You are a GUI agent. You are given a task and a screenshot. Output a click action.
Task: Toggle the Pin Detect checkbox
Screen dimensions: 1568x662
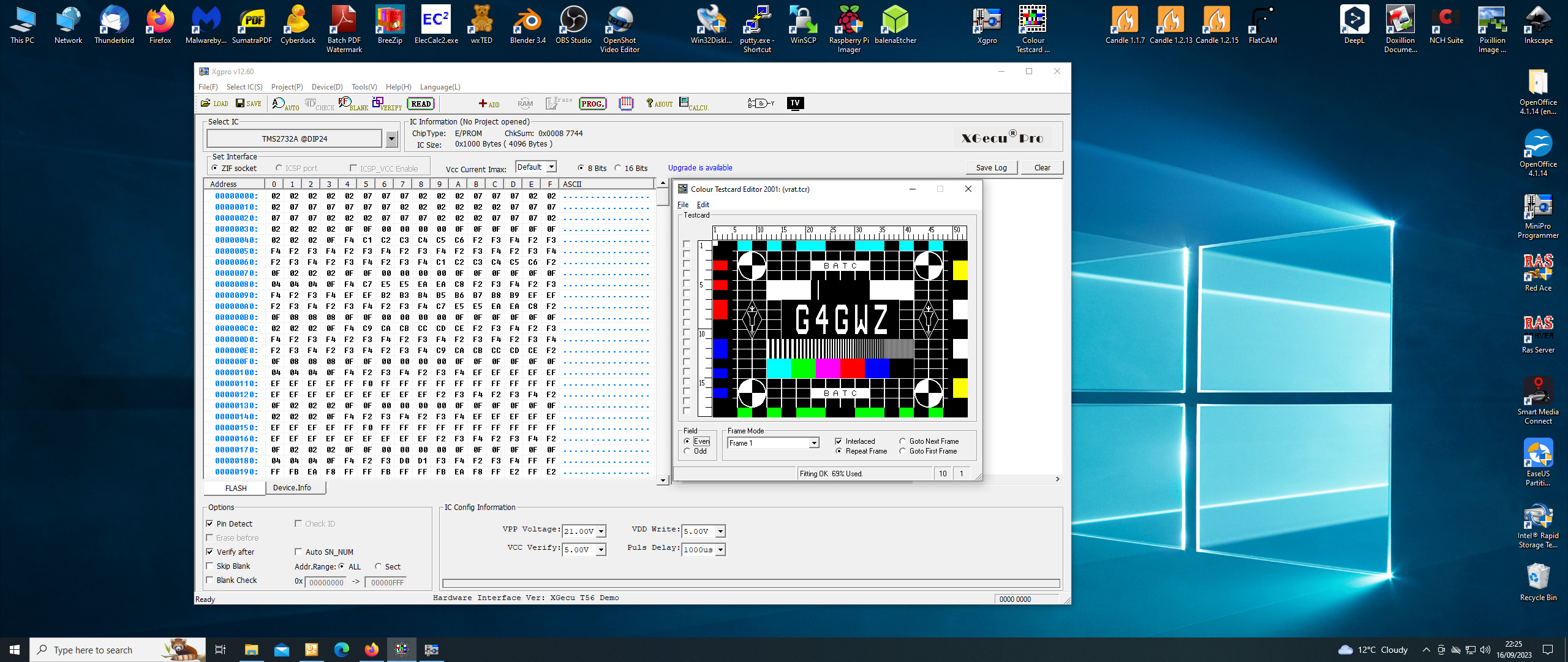[x=210, y=523]
